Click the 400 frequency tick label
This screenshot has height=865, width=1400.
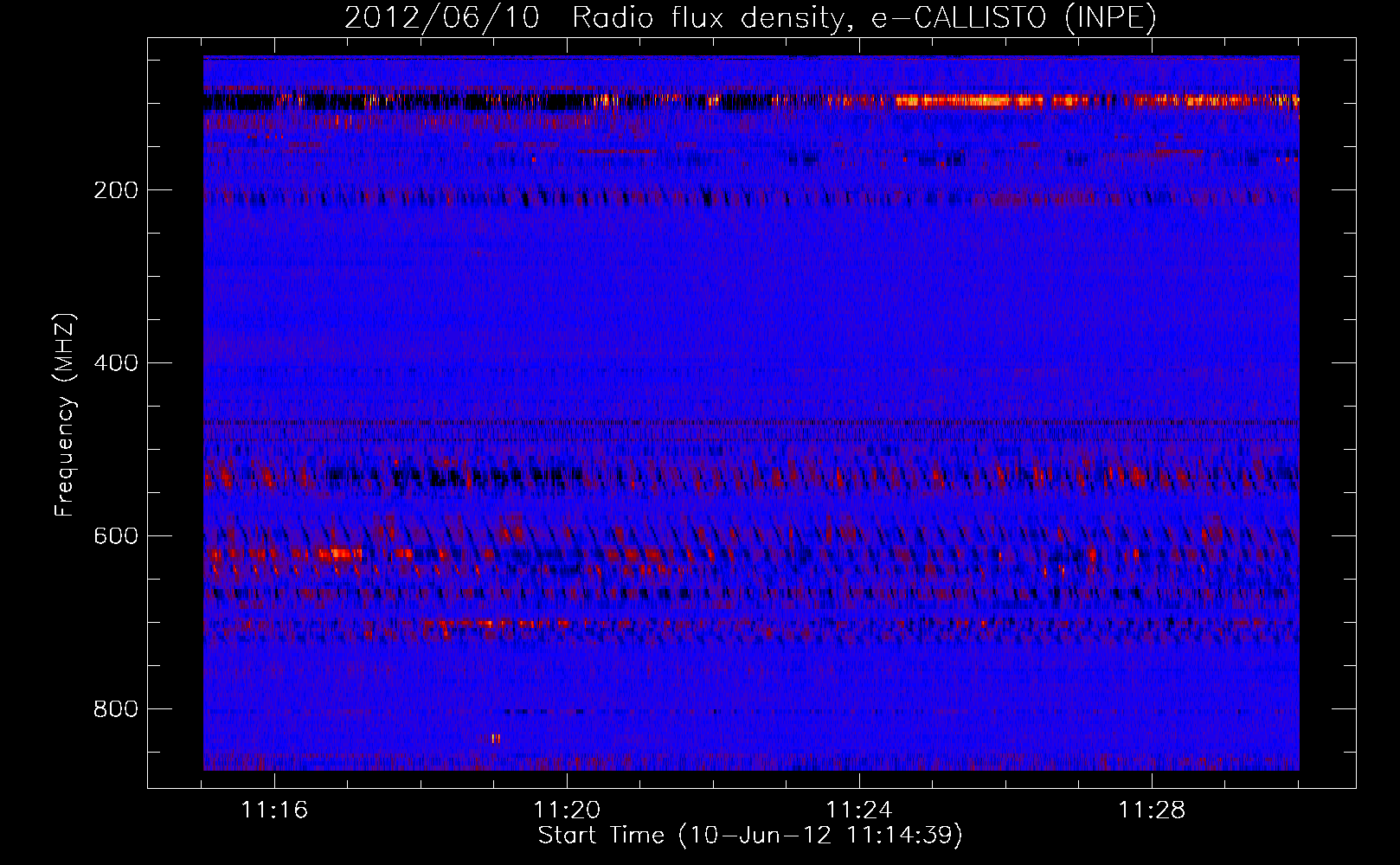pyautogui.click(x=116, y=363)
